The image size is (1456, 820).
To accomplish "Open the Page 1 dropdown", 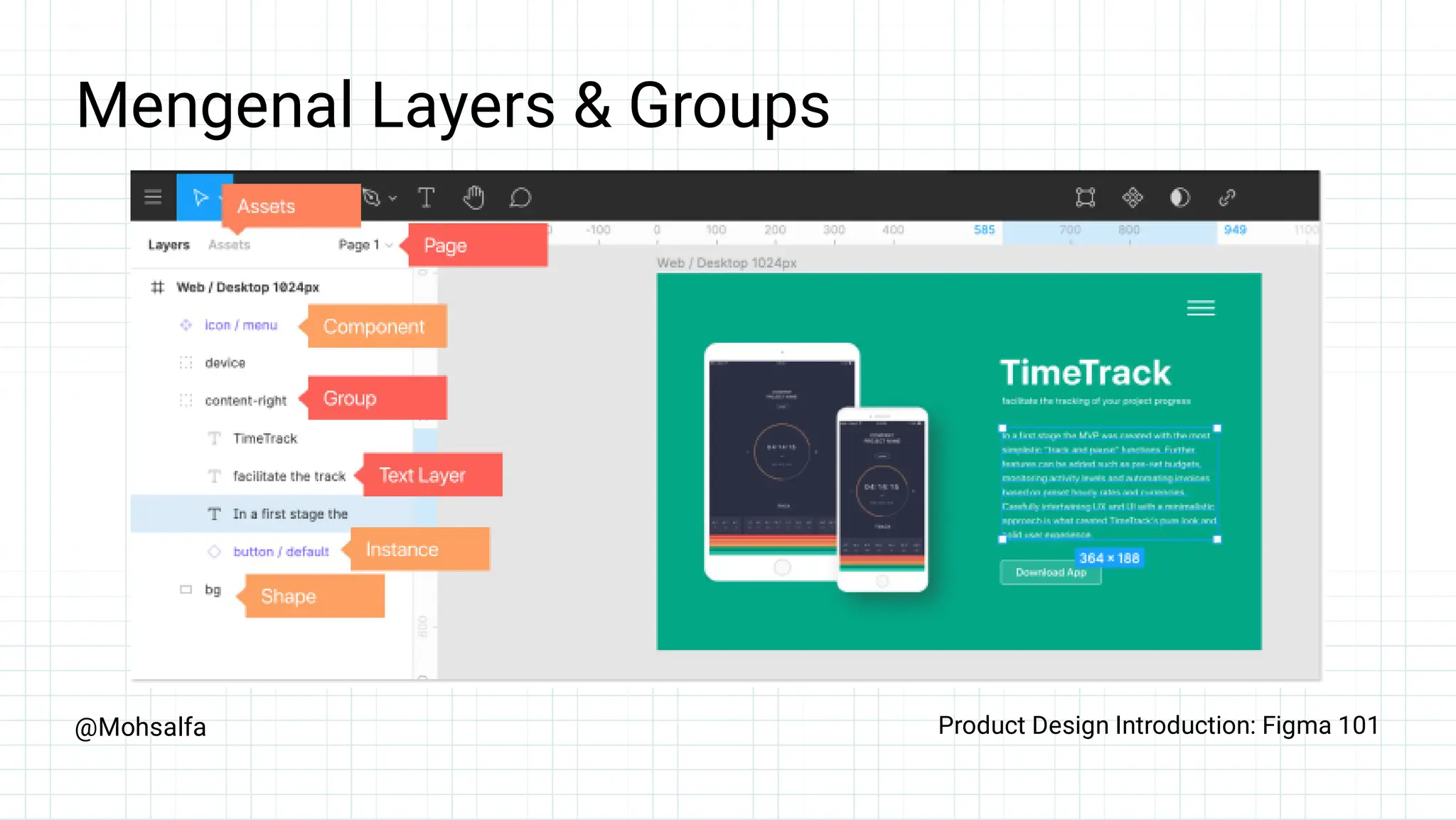I will click(x=365, y=245).
